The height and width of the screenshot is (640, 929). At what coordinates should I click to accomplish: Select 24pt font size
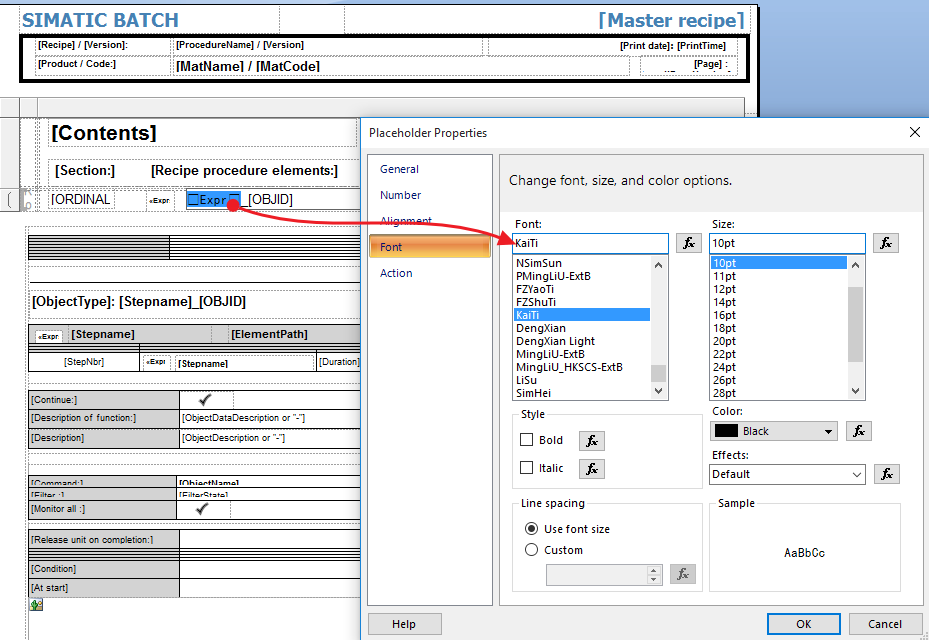tap(779, 367)
